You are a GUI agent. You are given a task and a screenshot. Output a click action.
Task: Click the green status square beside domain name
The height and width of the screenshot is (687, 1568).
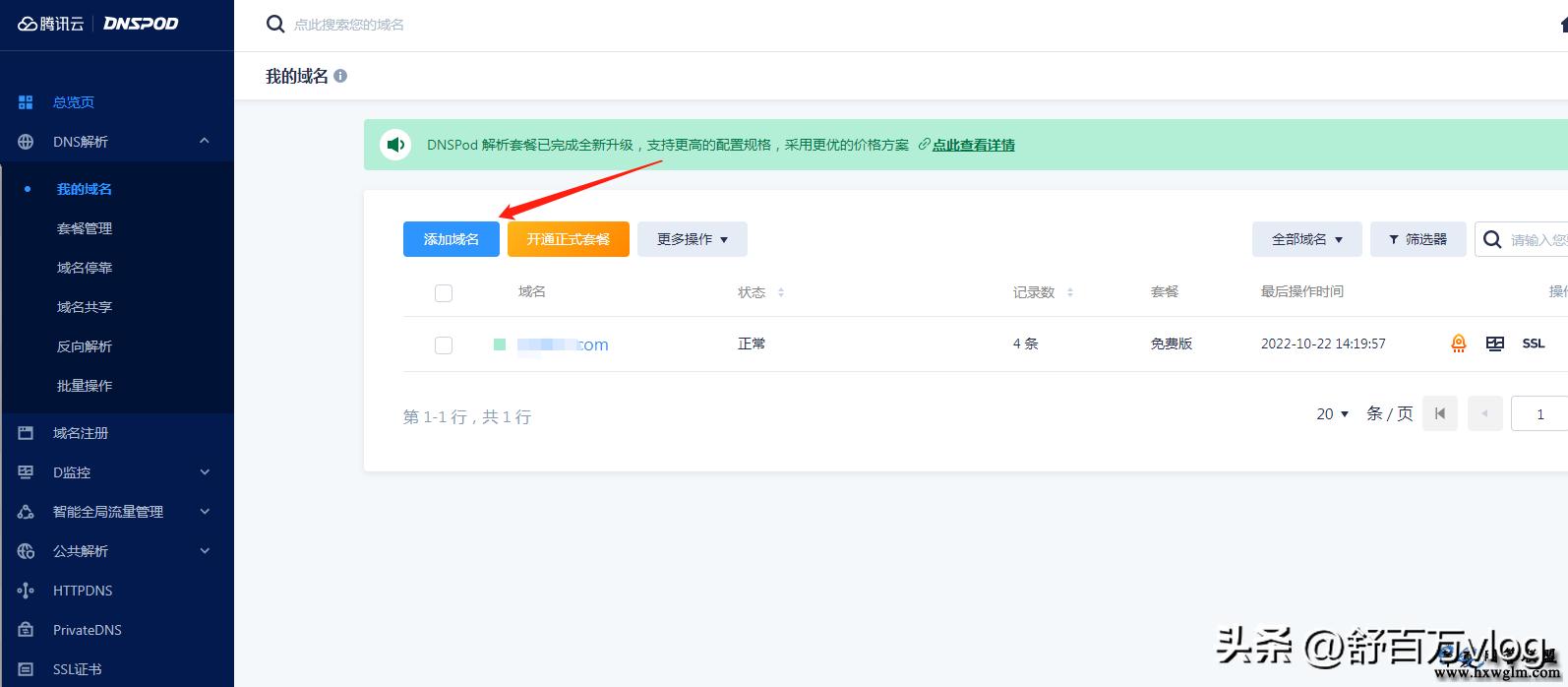coord(500,344)
